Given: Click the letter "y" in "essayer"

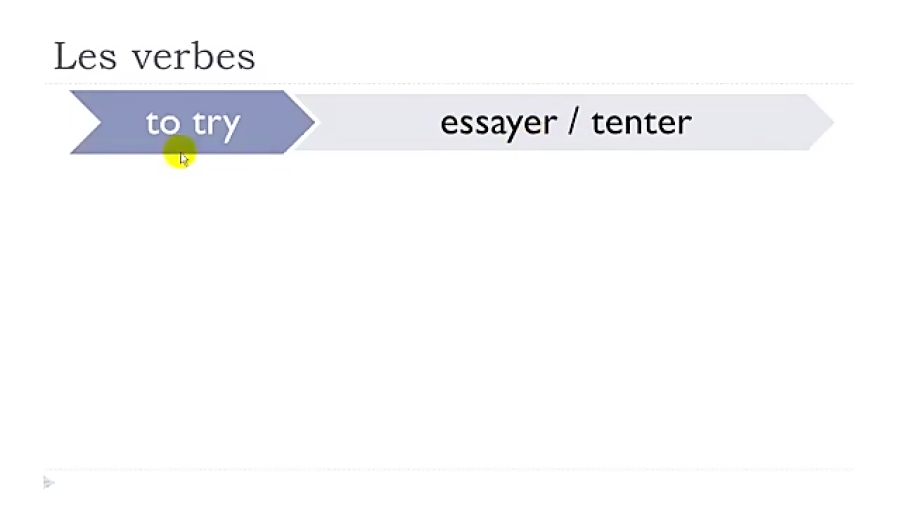Looking at the screenshot, I should (512, 125).
